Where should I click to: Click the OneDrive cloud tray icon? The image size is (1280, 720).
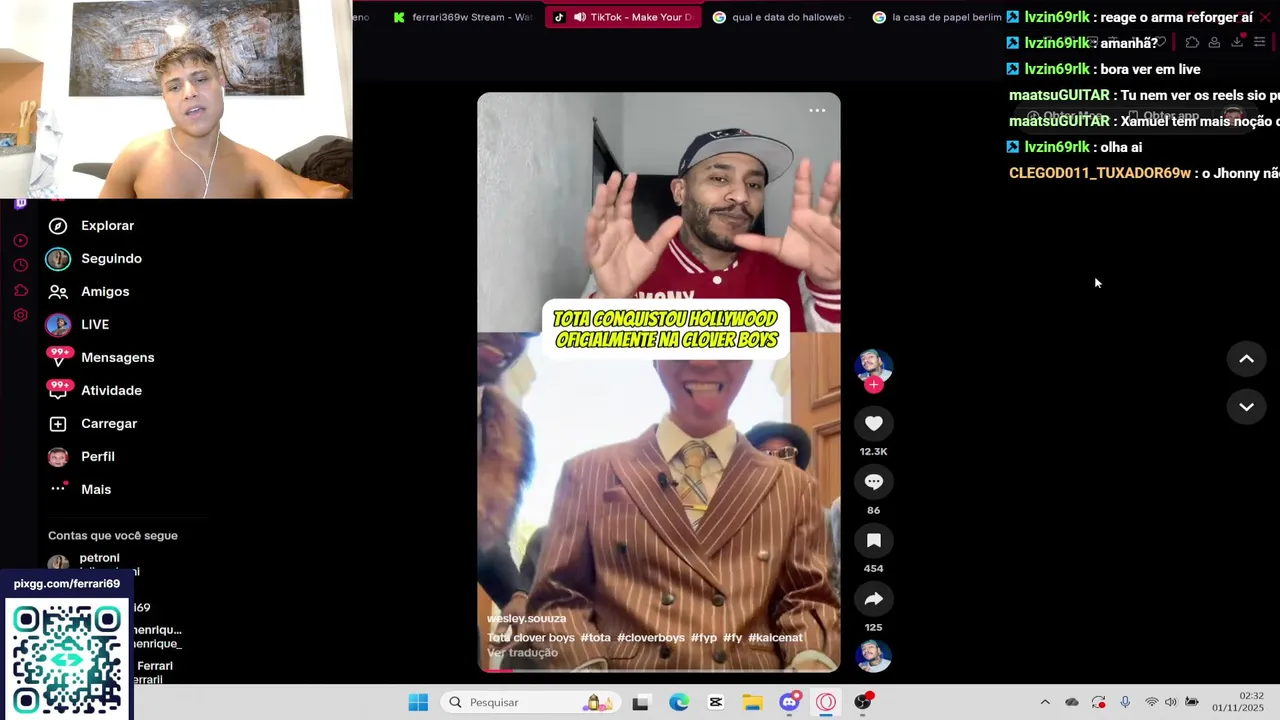pos(1072,702)
